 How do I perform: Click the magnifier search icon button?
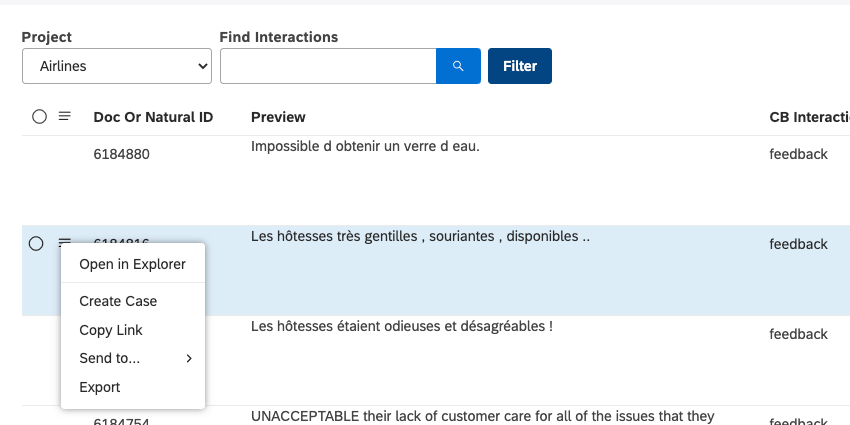pyautogui.click(x=458, y=66)
